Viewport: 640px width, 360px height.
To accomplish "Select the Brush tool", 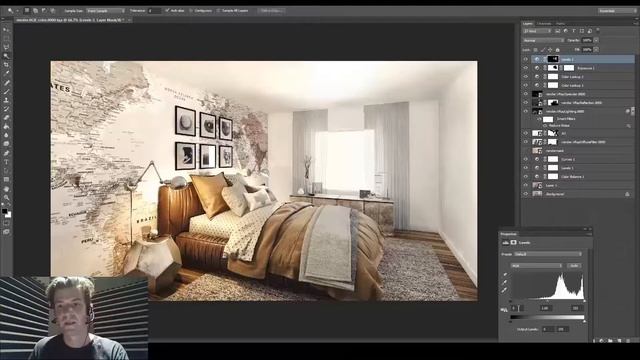I will (x=6, y=91).
